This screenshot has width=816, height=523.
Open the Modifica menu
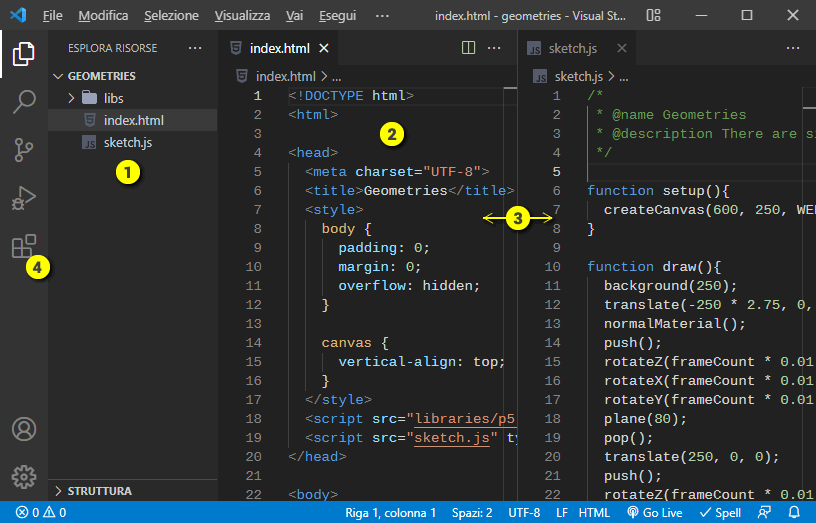click(x=103, y=16)
